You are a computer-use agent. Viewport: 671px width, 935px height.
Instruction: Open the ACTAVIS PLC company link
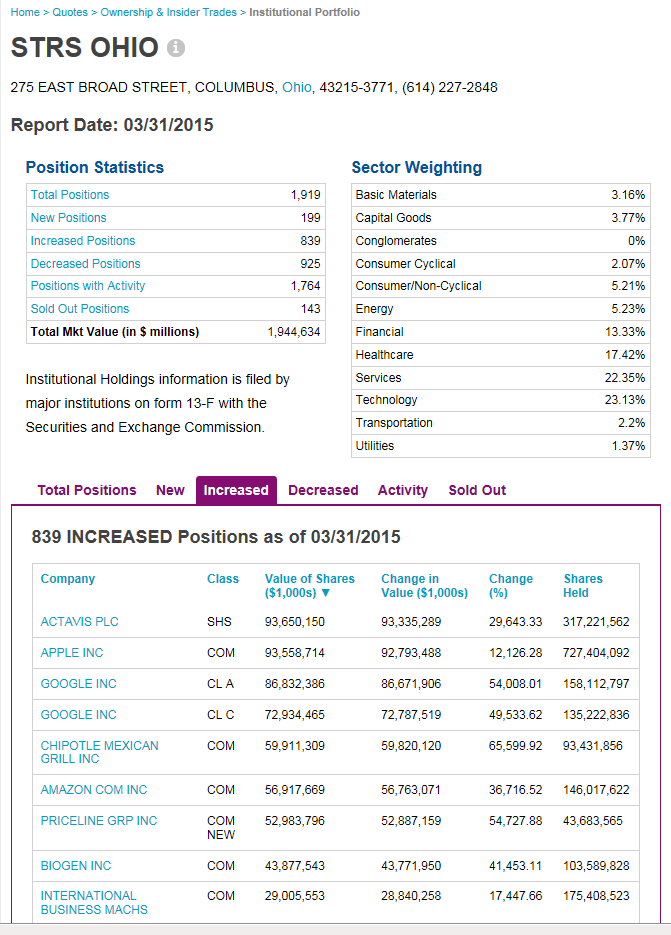79,622
